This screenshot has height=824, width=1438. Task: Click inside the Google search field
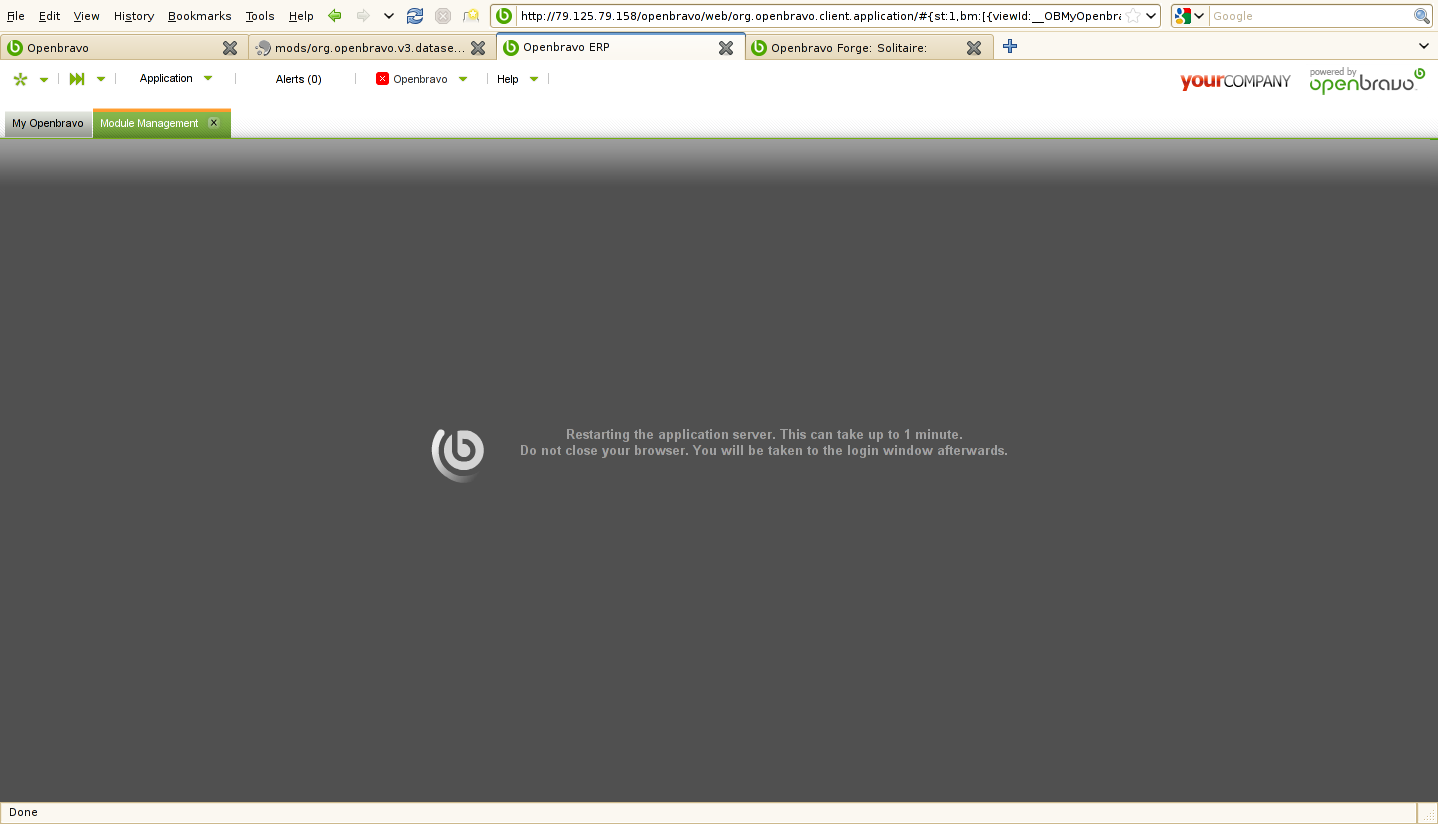(1309, 16)
